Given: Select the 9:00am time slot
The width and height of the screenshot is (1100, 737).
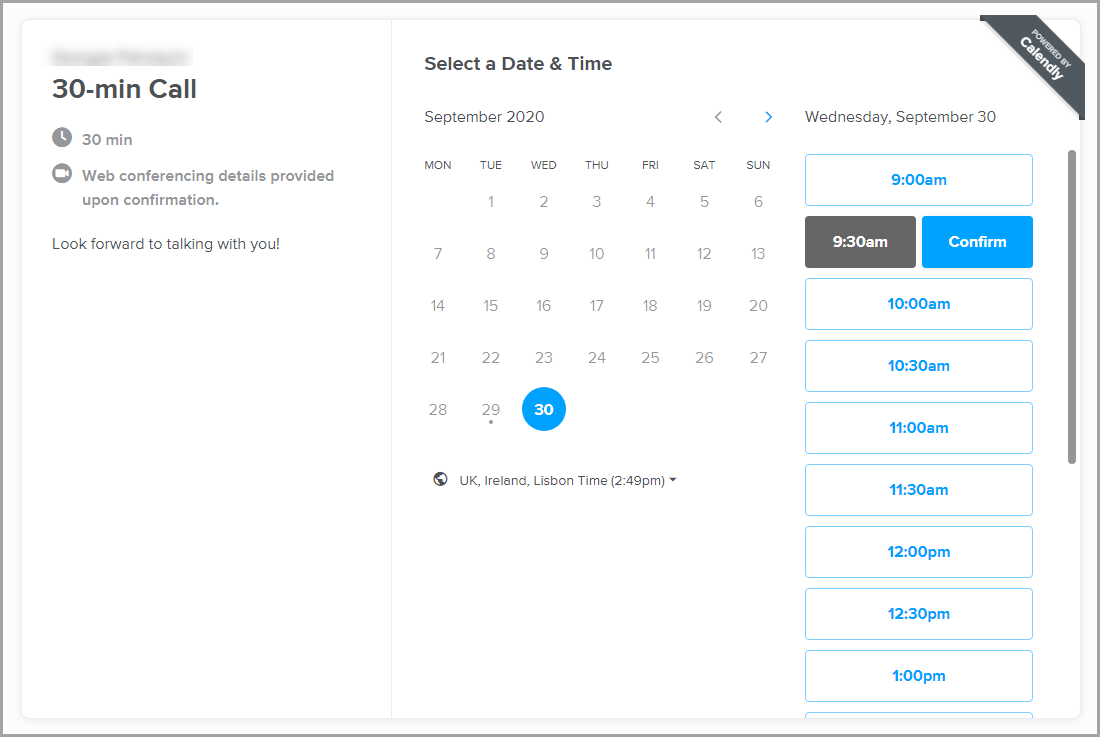Looking at the screenshot, I should click(x=918, y=180).
